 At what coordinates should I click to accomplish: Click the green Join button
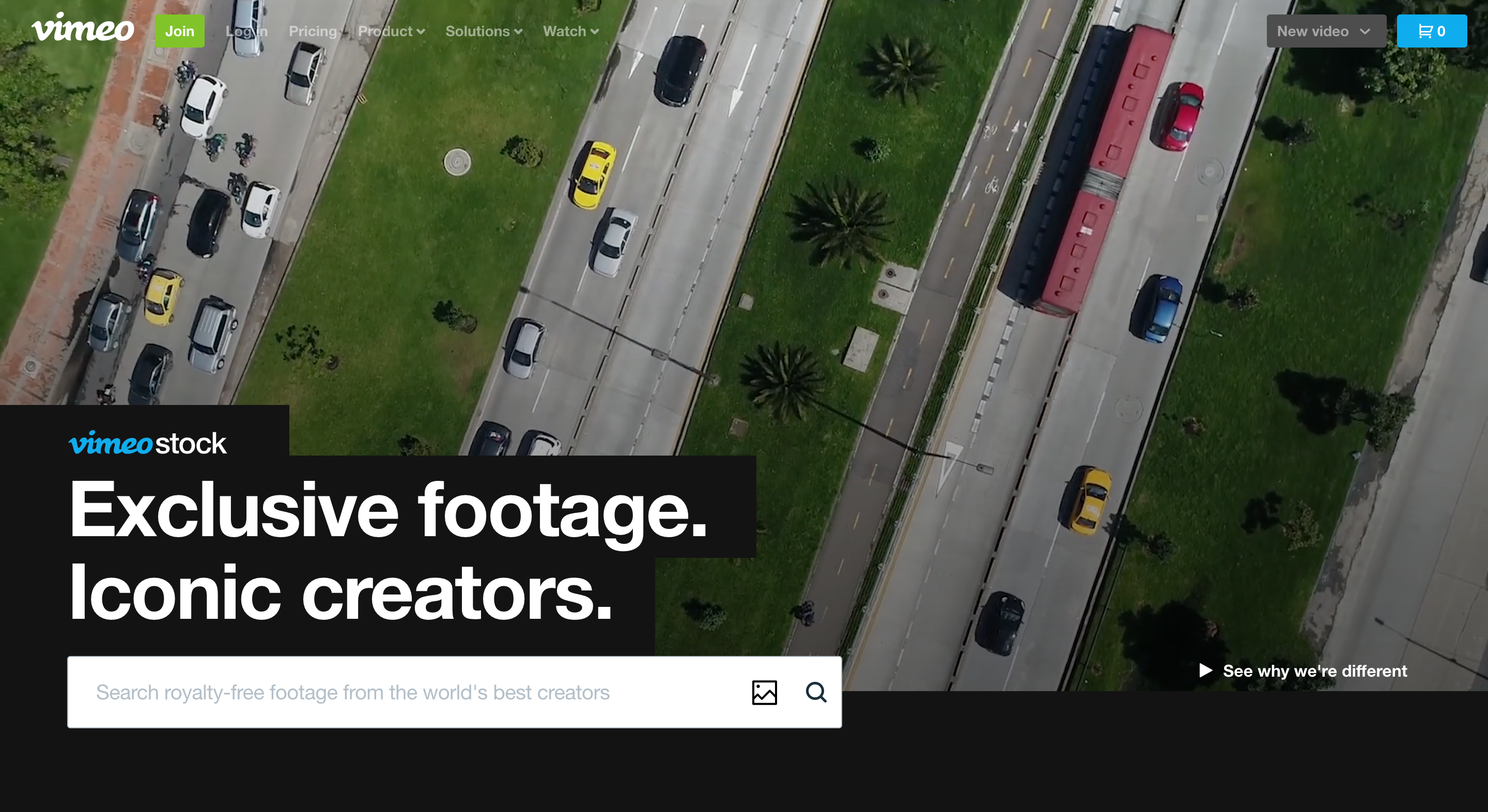click(x=180, y=31)
